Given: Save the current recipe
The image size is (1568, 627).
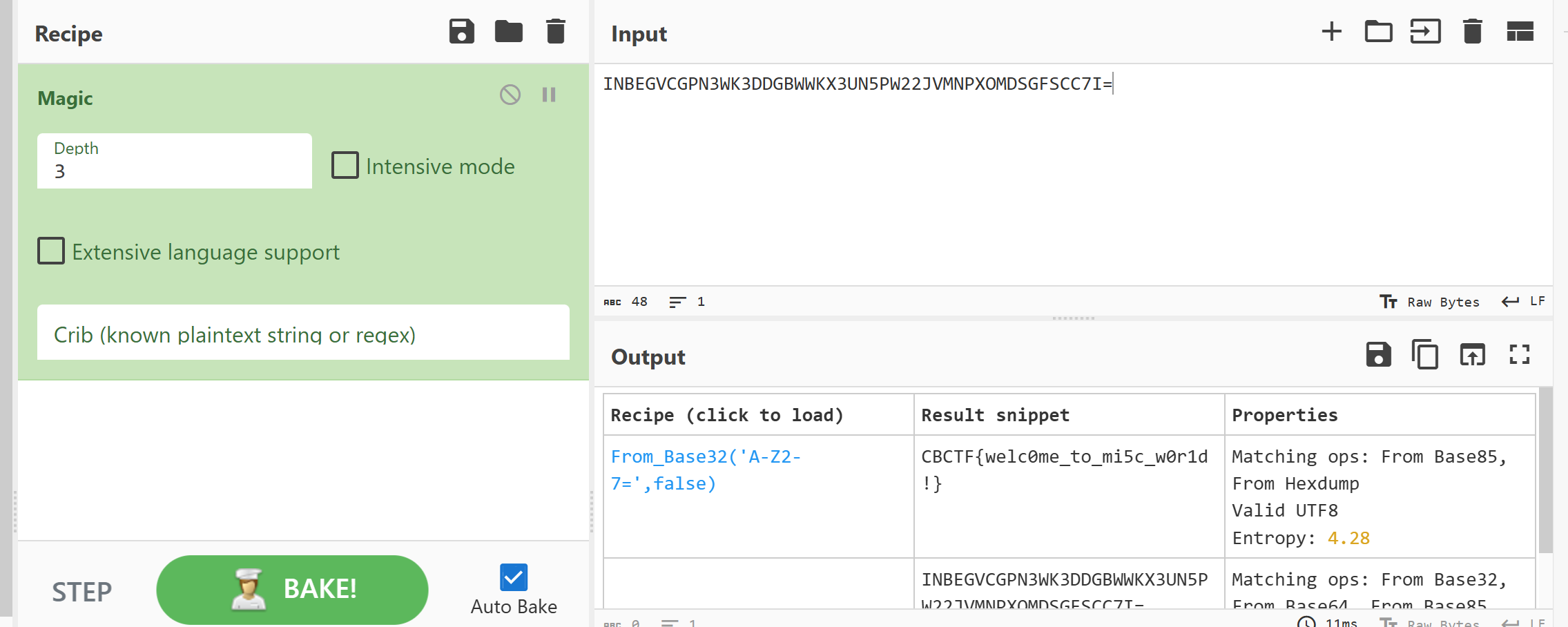Looking at the screenshot, I should (x=461, y=32).
